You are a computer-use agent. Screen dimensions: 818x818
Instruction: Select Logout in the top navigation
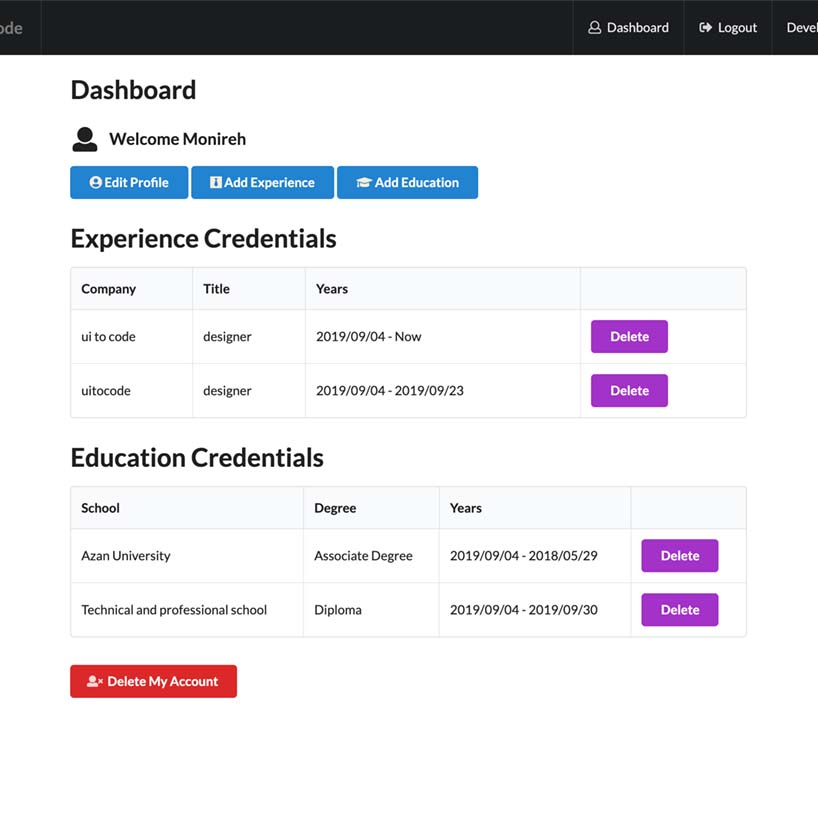click(737, 28)
